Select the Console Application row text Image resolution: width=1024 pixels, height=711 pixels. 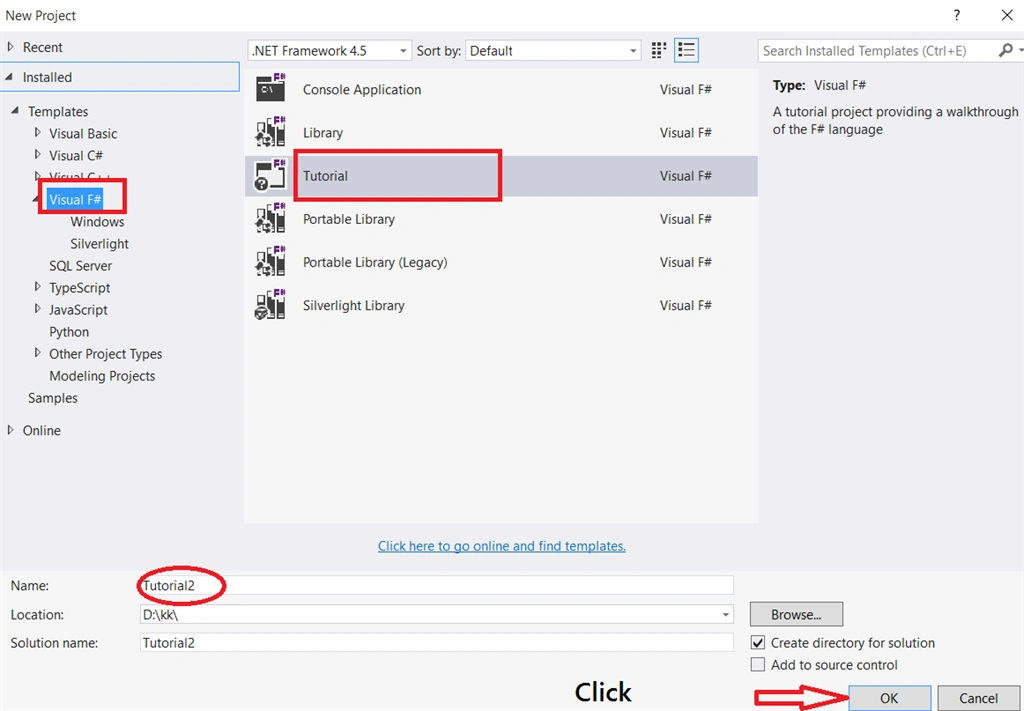[362, 89]
